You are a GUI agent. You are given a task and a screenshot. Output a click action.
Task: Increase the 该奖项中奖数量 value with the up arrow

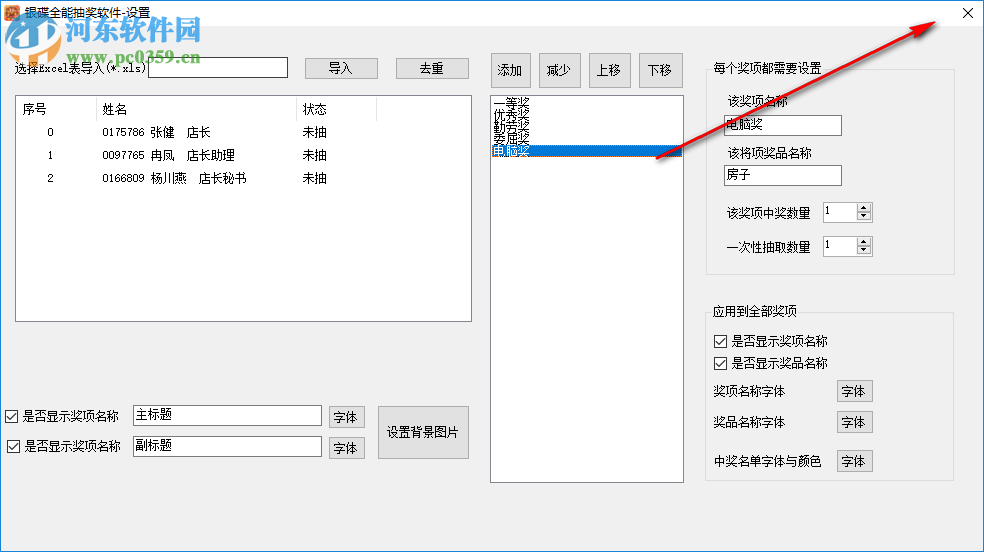point(864,208)
